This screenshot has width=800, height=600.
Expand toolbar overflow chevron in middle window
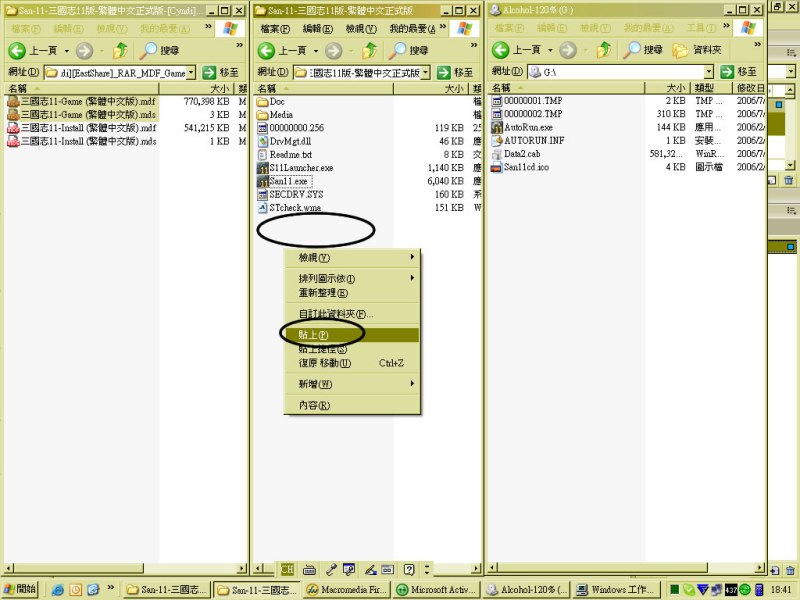(x=474, y=45)
